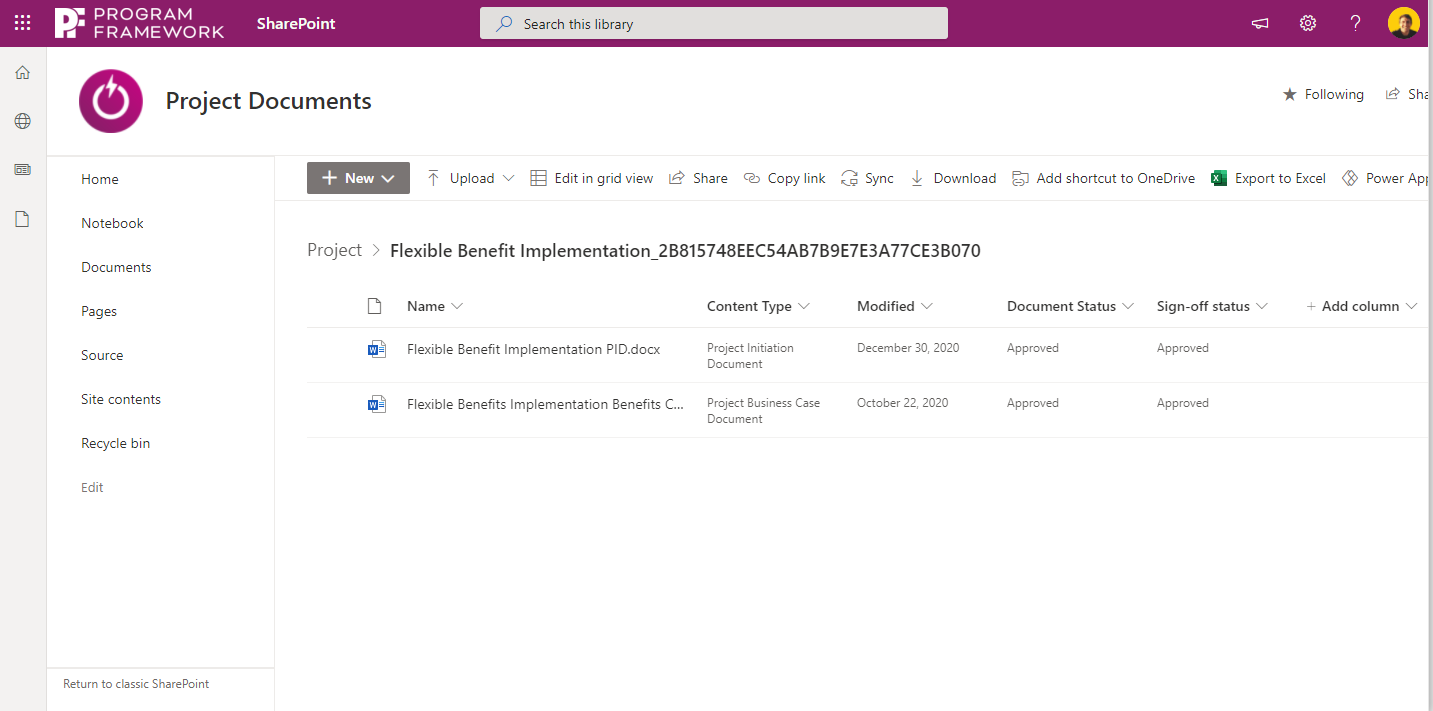Click the December 30, 2020 modified date
The height and width of the screenshot is (711, 1433).
coord(908,348)
